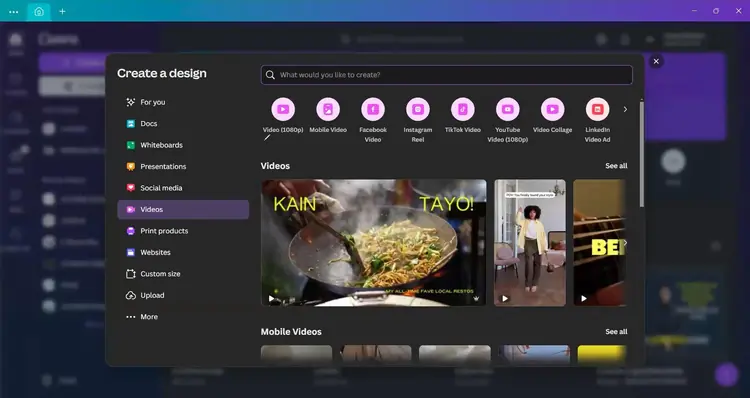Click the dialog's vertical scrollbar

[641, 154]
